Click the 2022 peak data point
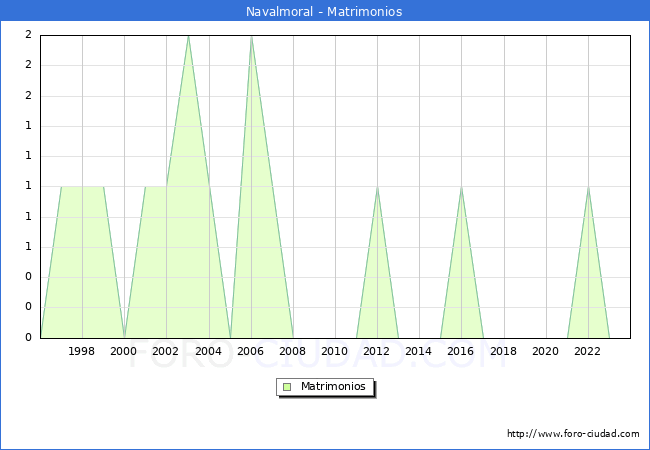Viewport: 650px width, 450px height. click(588, 187)
